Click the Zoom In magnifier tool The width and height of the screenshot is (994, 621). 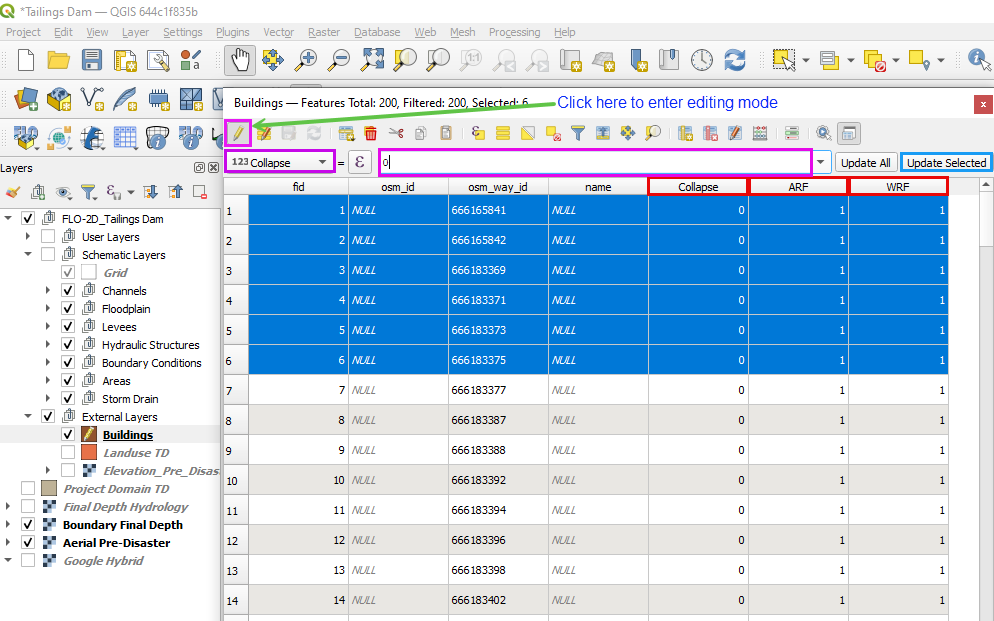click(x=305, y=60)
